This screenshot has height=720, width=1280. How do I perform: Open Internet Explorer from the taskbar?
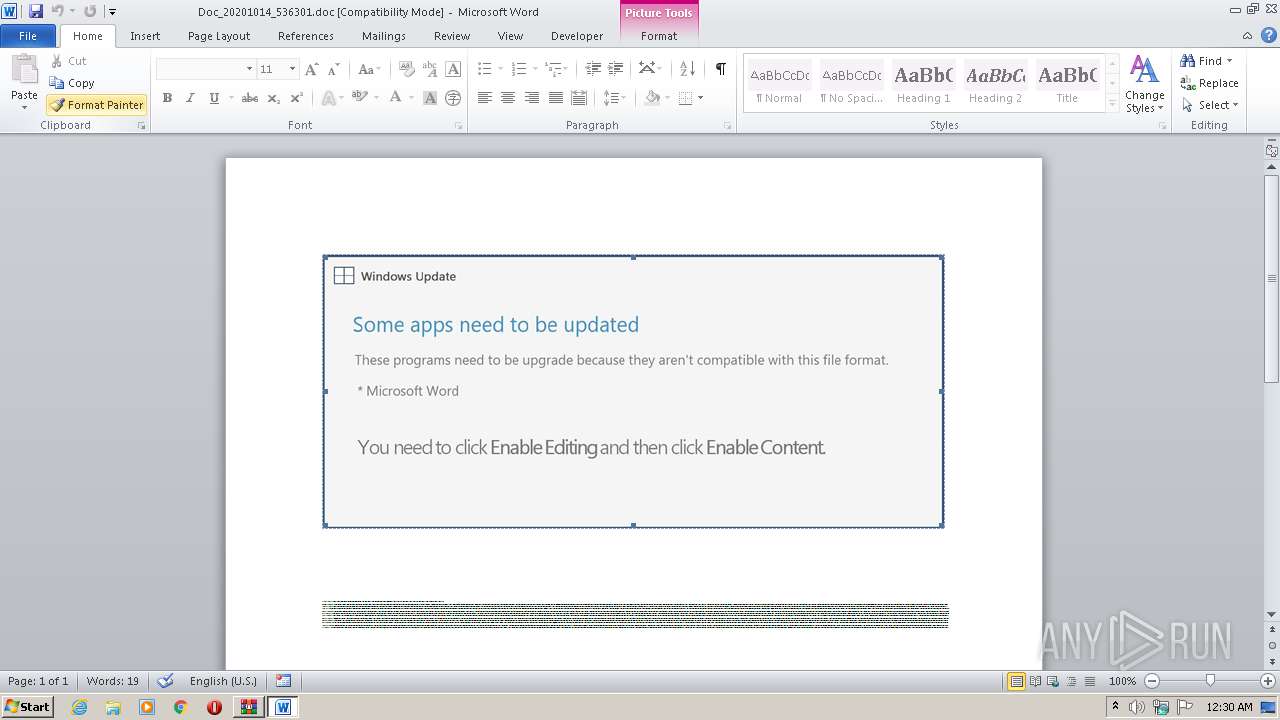(x=80, y=707)
